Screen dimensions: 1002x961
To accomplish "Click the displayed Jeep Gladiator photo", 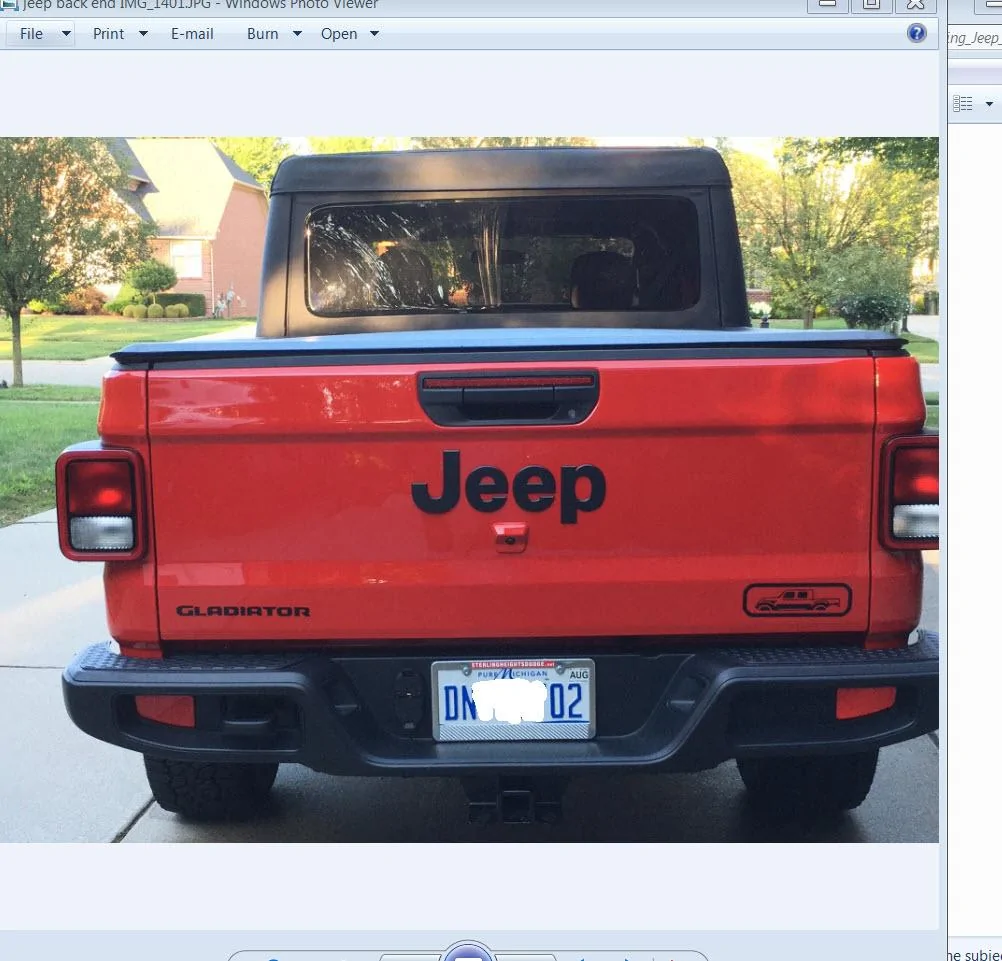I will point(469,489).
